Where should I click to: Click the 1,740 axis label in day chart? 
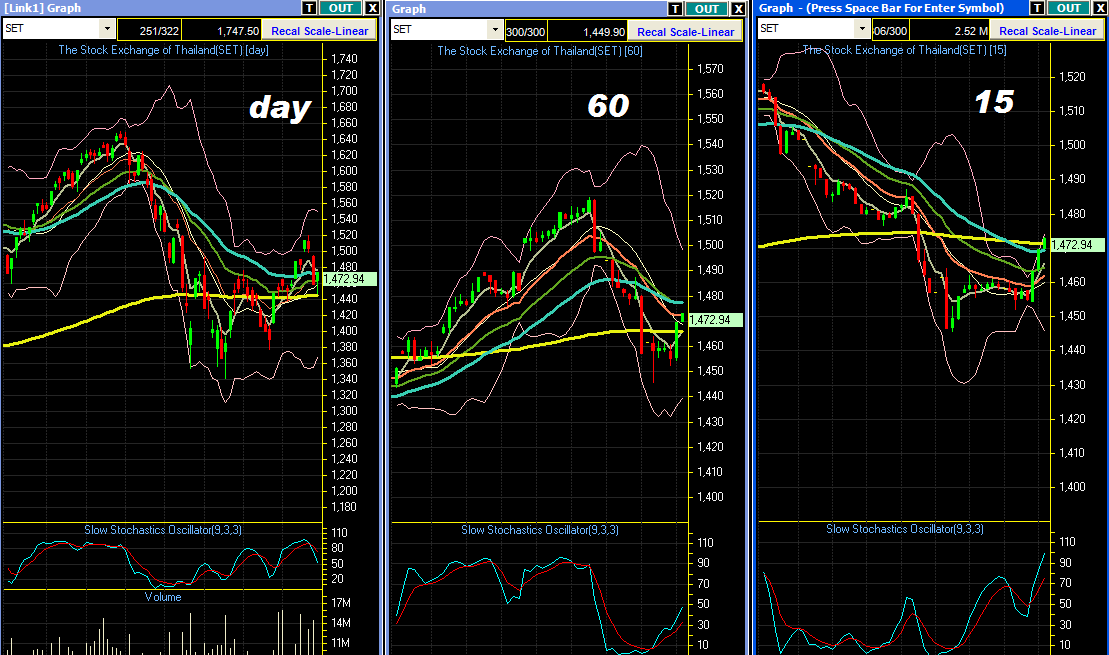point(344,59)
